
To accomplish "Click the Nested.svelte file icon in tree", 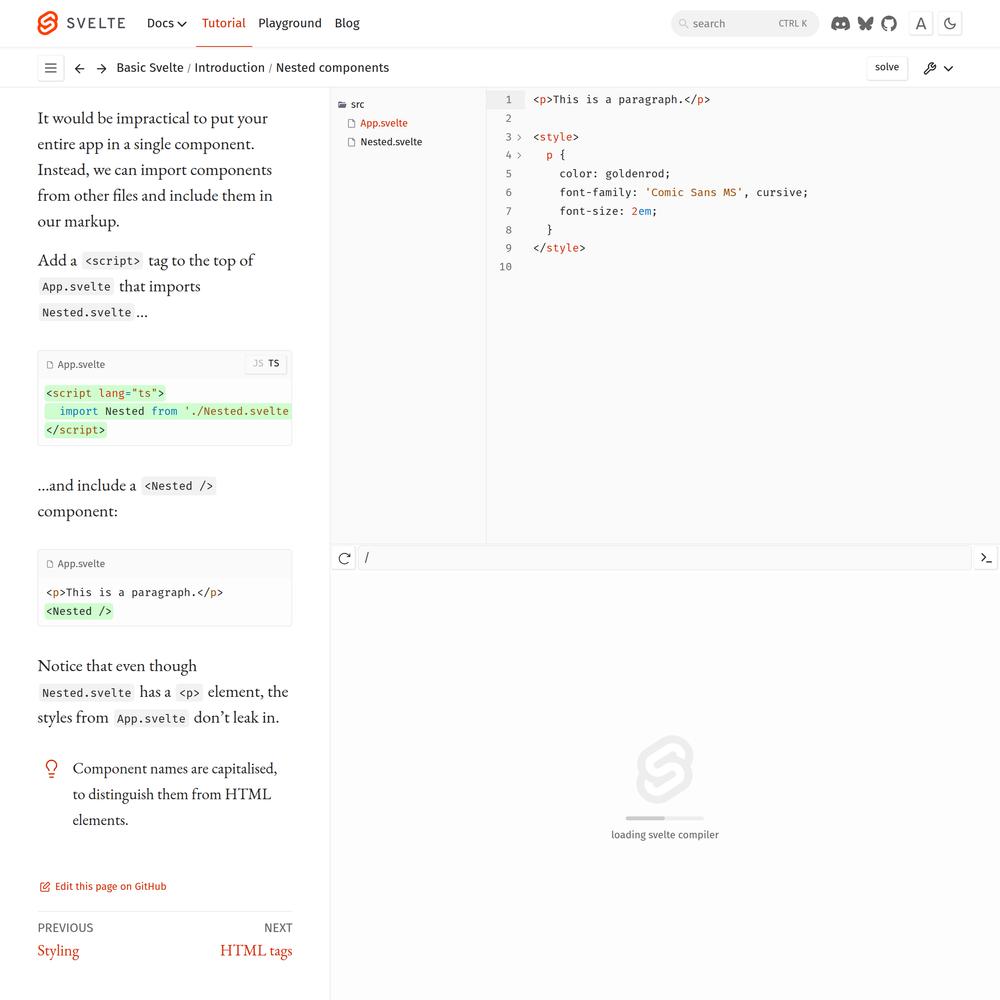I will tap(351, 142).
